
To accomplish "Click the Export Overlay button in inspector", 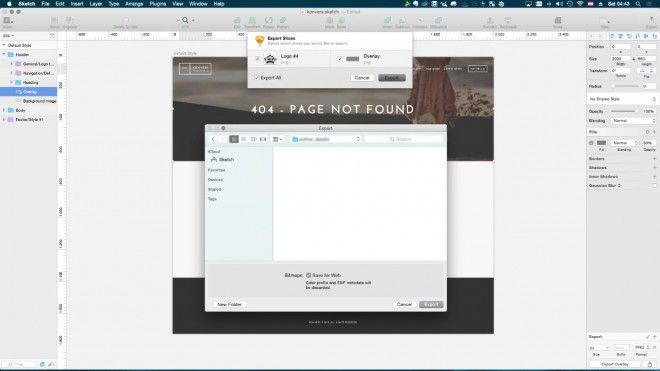I will [615, 364].
